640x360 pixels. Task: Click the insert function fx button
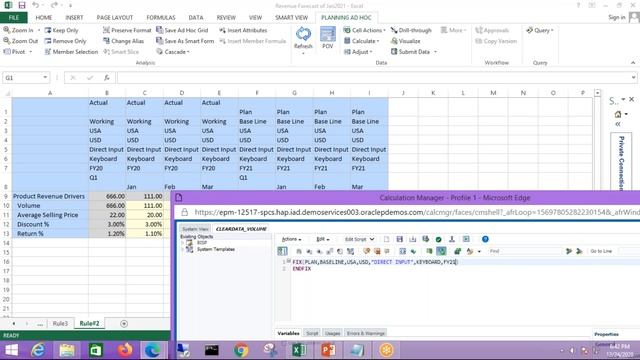pyautogui.click(x=107, y=78)
